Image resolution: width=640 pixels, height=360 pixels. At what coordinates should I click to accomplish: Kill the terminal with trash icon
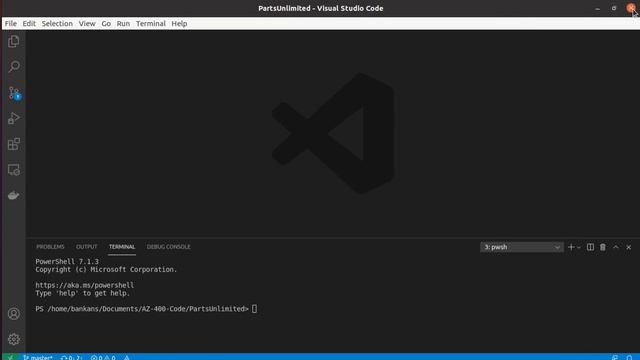(x=603, y=247)
